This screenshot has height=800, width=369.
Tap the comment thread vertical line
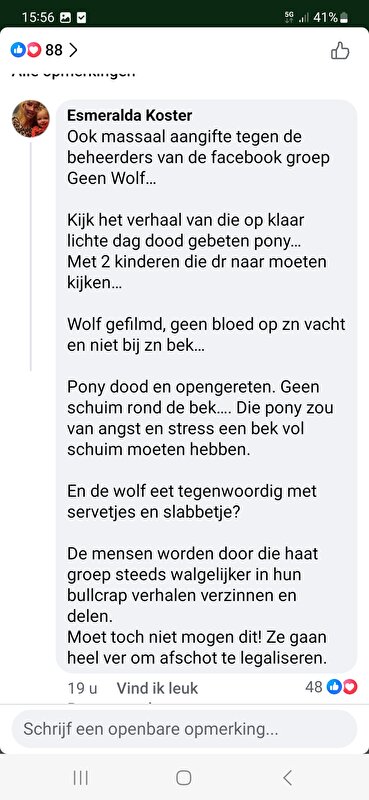pyautogui.click(x=31, y=256)
